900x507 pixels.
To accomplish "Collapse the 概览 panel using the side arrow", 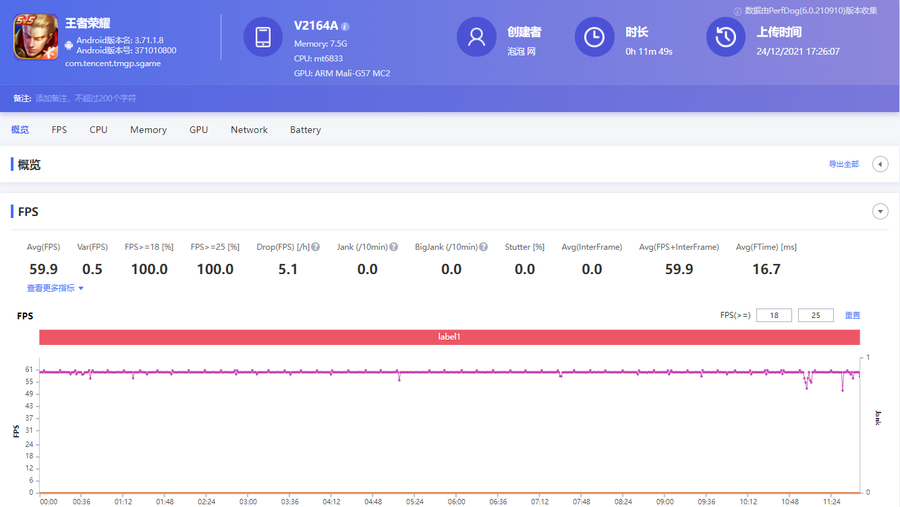I will pyautogui.click(x=880, y=164).
